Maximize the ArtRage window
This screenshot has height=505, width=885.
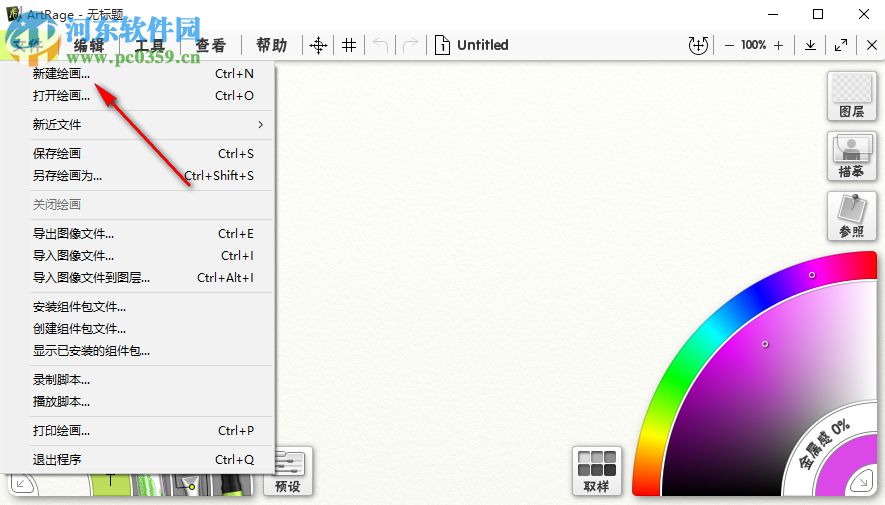pyautogui.click(x=818, y=14)
